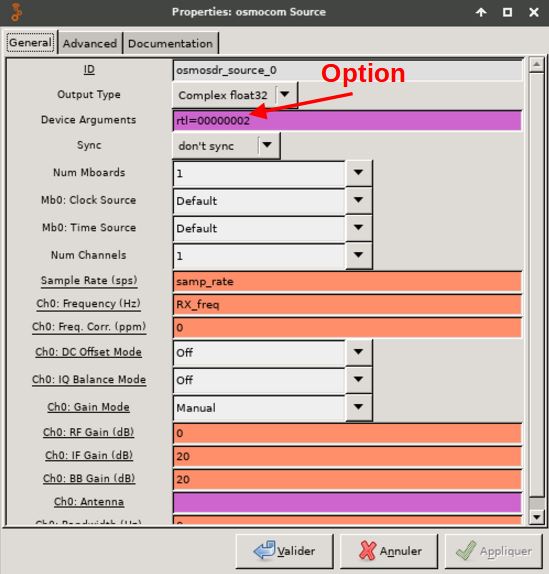Close the Properties dialog window
549x574 pixels.
534,12
